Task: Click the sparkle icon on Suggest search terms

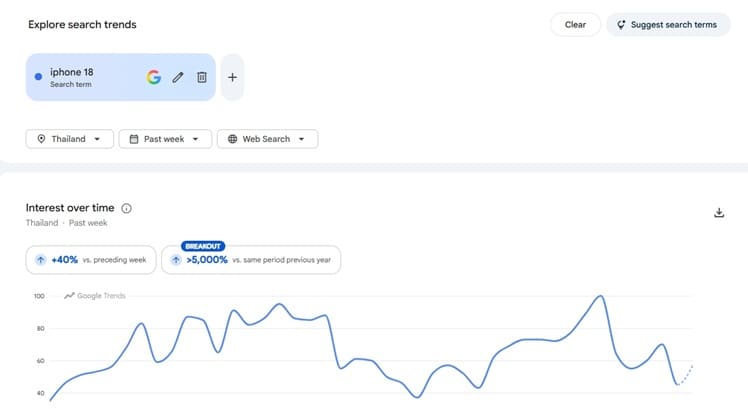Action: (621, 25)
